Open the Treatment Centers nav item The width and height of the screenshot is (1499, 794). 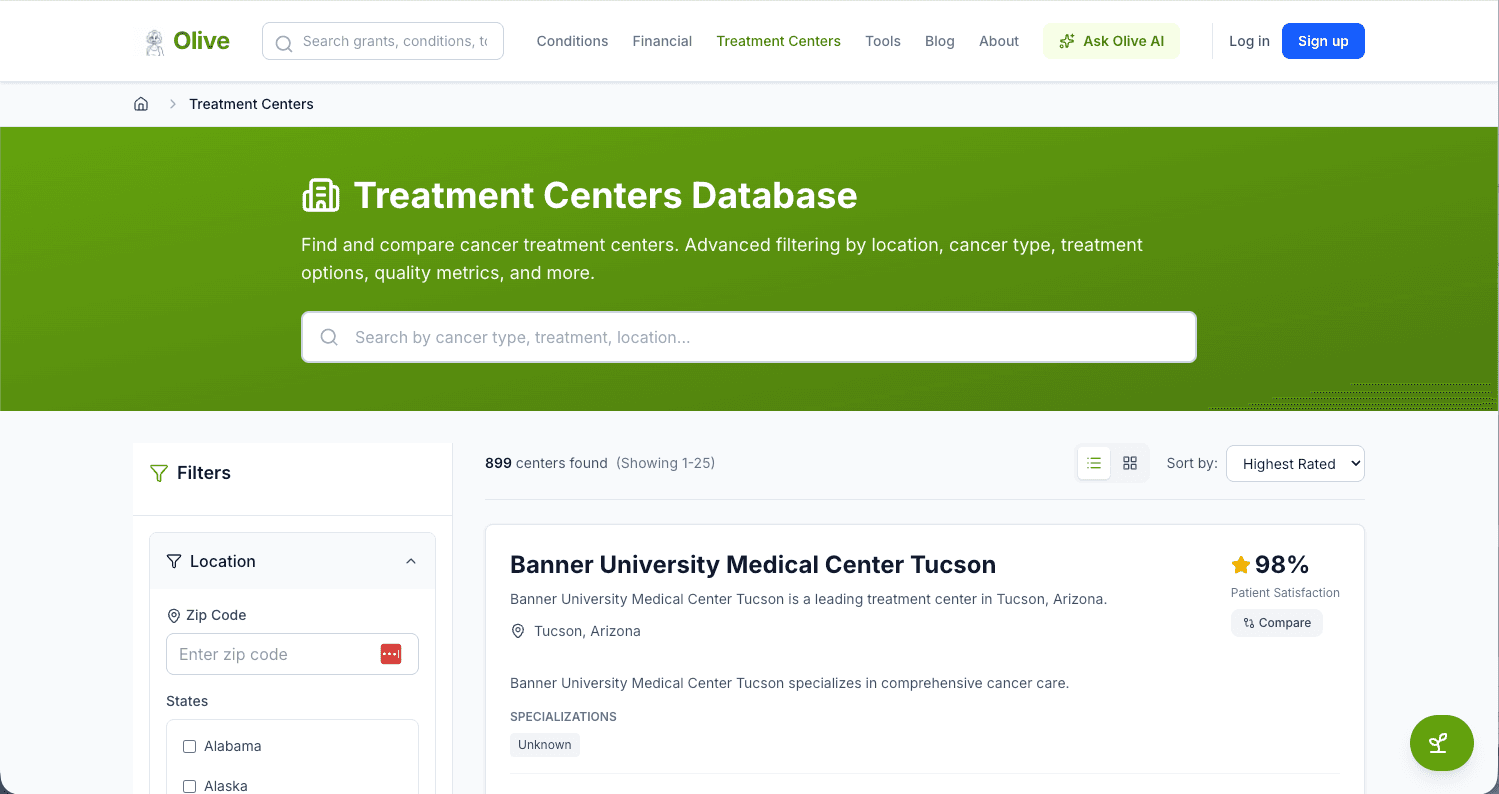(778, 41)
